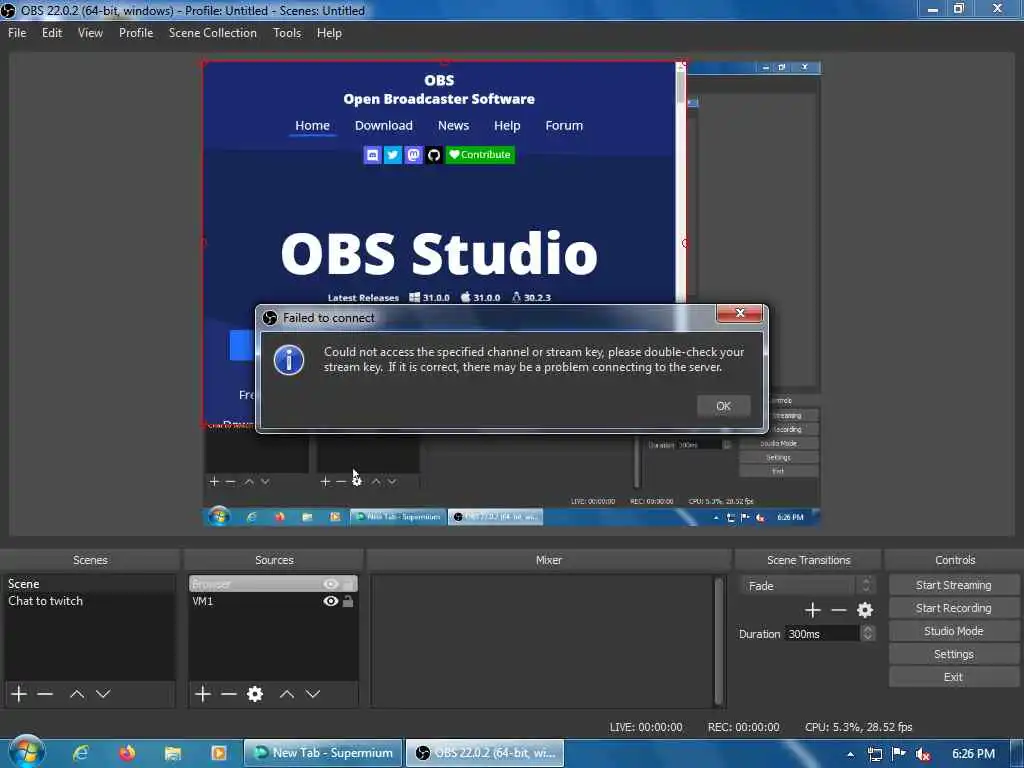Image resolution: width=1024 pixels, height=768 pixels.
Task: Click Download link in preview webpage
Action: coord(383,125)
